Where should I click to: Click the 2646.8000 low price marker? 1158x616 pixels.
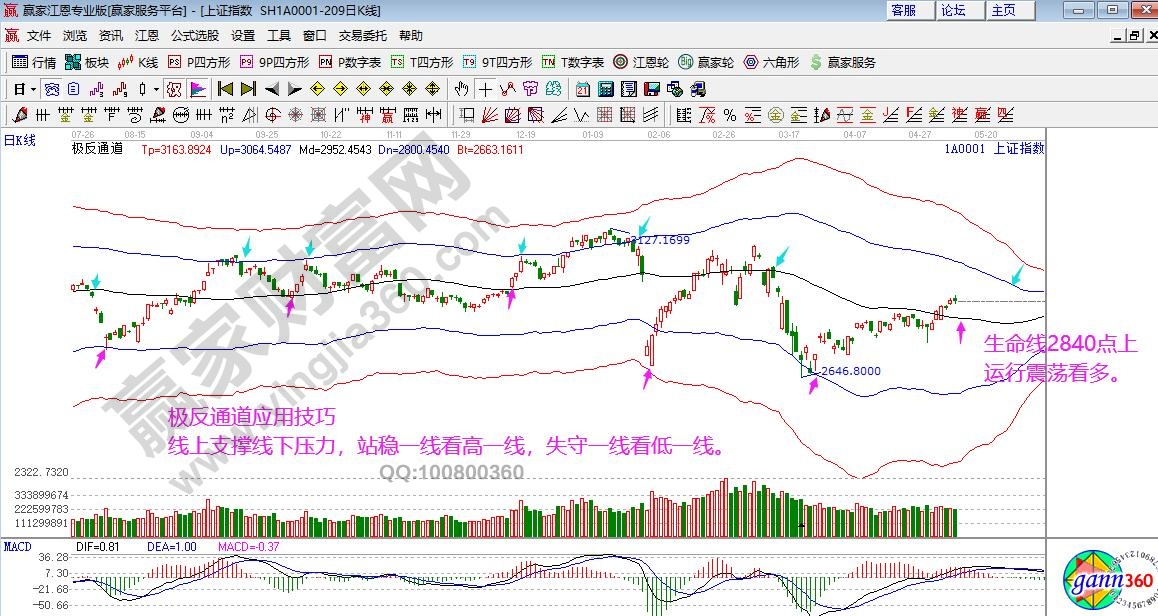[x=850, y=371]
